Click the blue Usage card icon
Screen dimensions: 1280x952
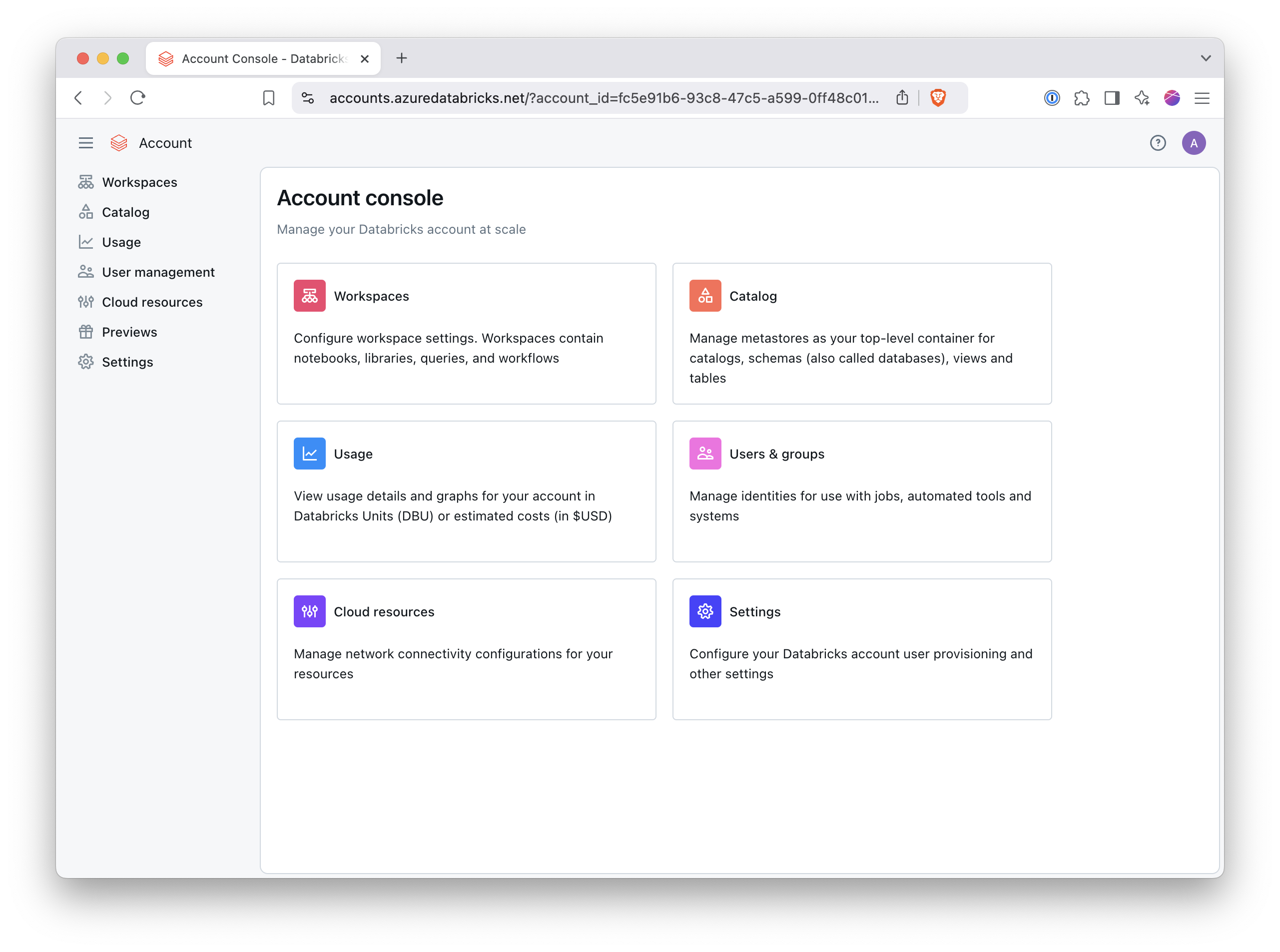point(309,454)
